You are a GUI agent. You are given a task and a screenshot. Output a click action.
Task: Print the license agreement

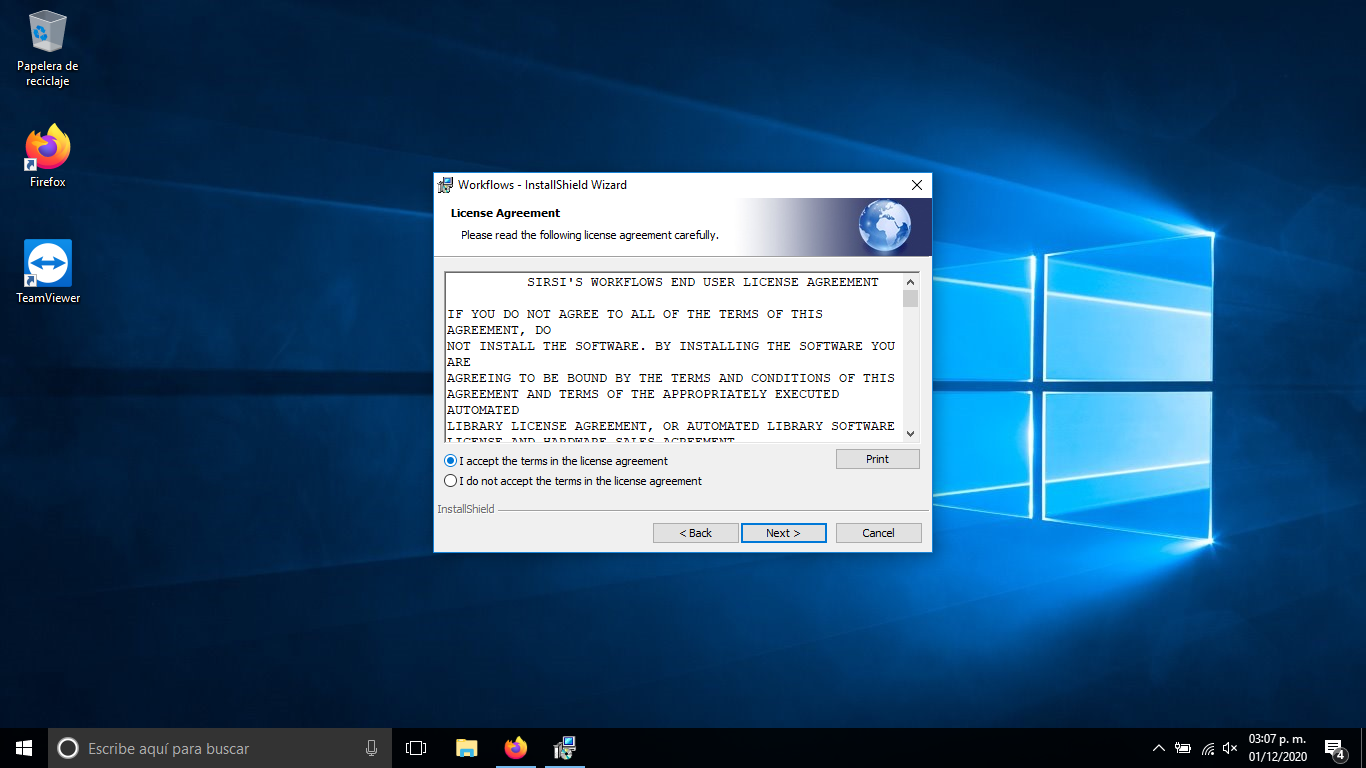click(877, 459)
